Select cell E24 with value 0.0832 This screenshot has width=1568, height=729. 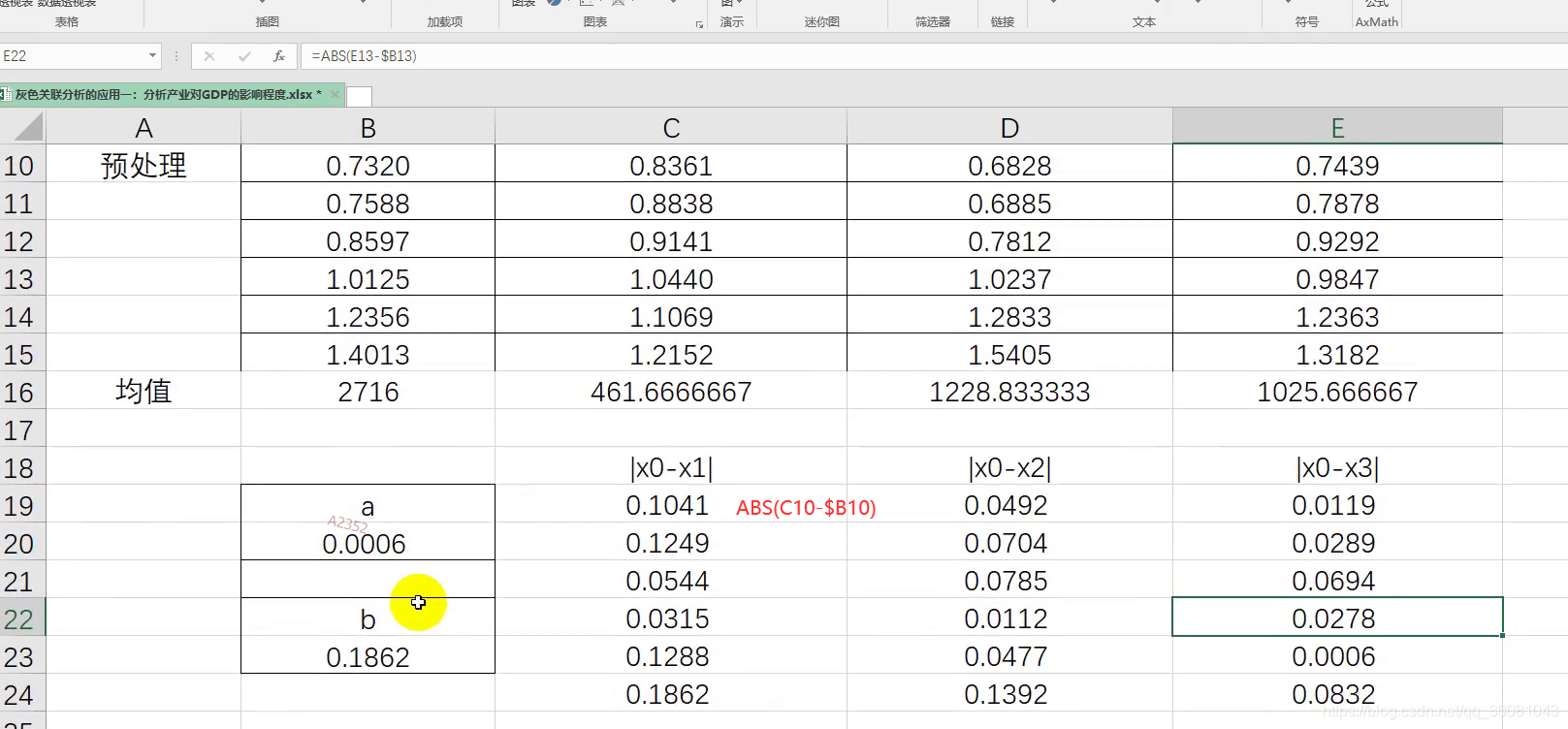click(x=1337, y=694)
